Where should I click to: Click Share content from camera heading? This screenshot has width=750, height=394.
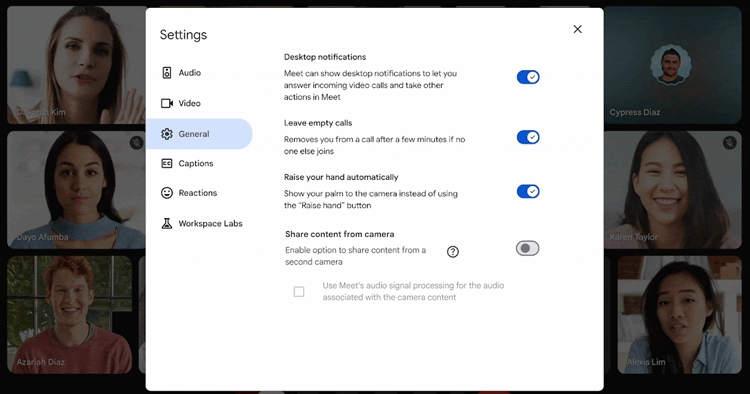pyautogui.click(x=340, y=234)
